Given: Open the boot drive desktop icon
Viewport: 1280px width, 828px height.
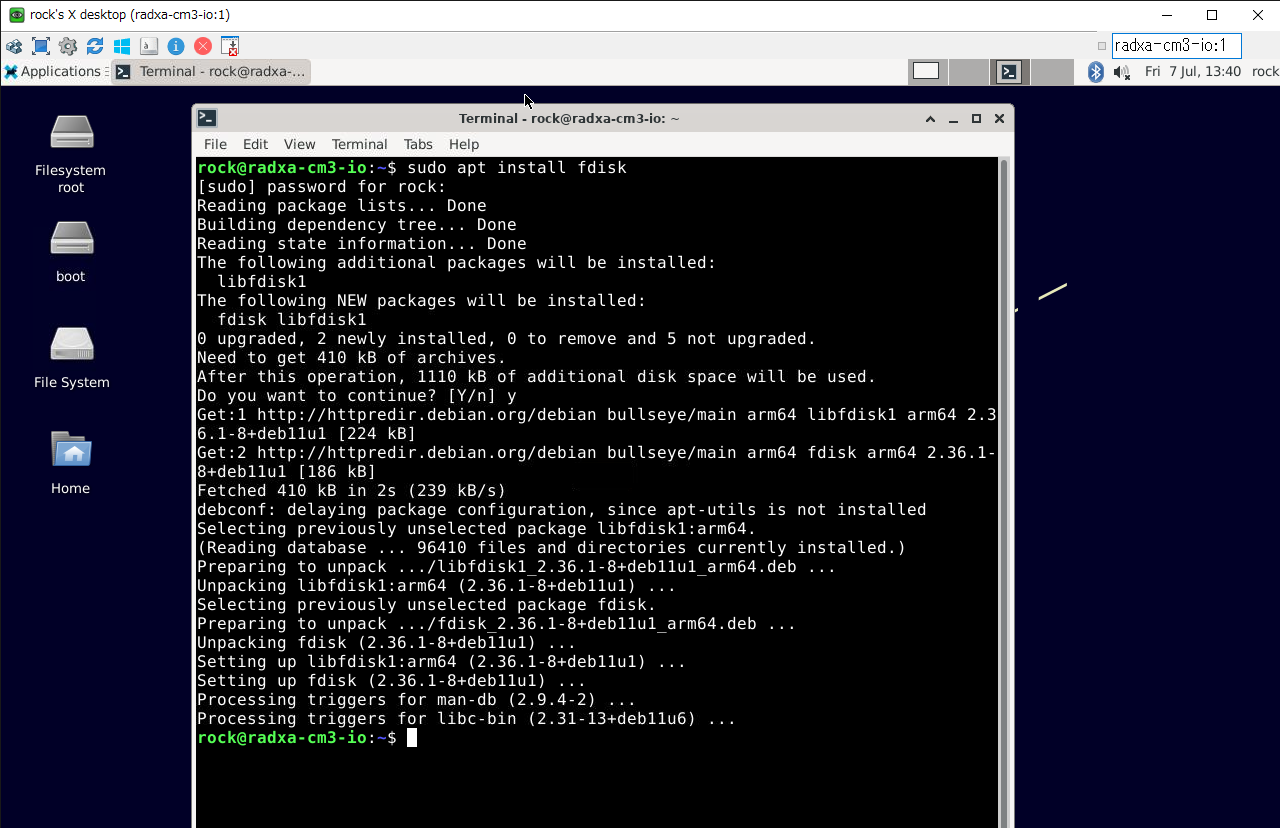Looking at the screenshot, I should (x=71, y=250).
